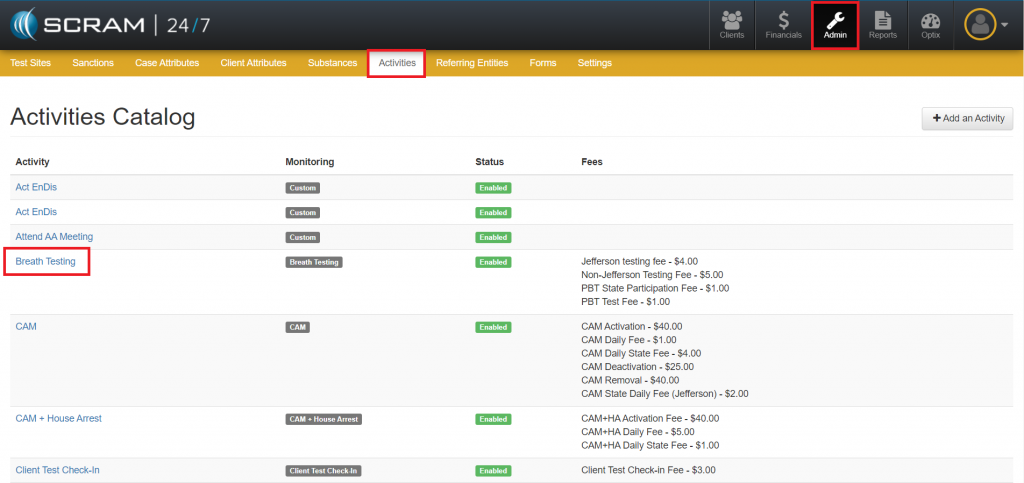1024x483 pixels.
Task: Click the SCRAM 24/7 logo
Action: click(108, 24)
